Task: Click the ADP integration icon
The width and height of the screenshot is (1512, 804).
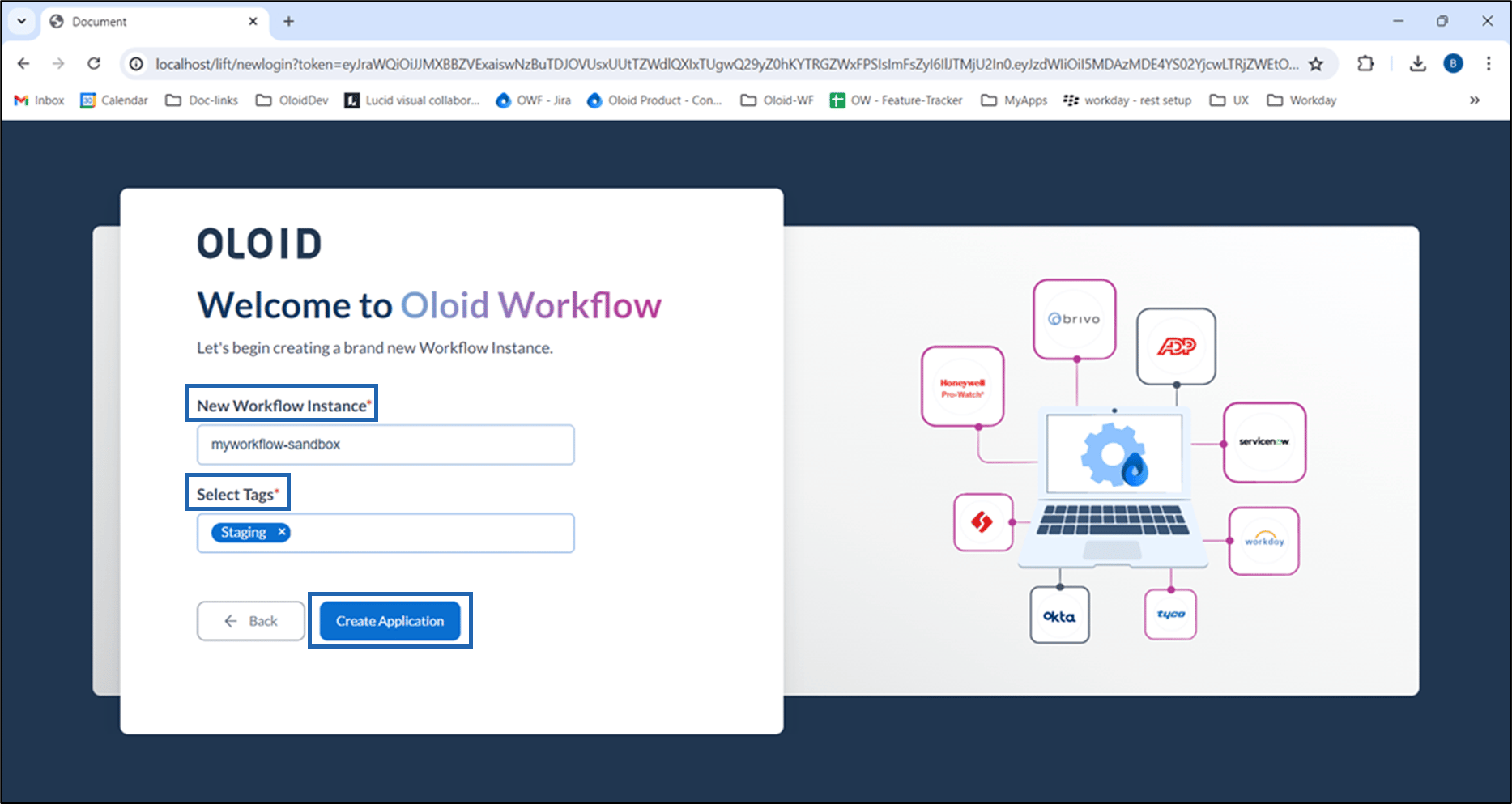Action: (1176, 347)
